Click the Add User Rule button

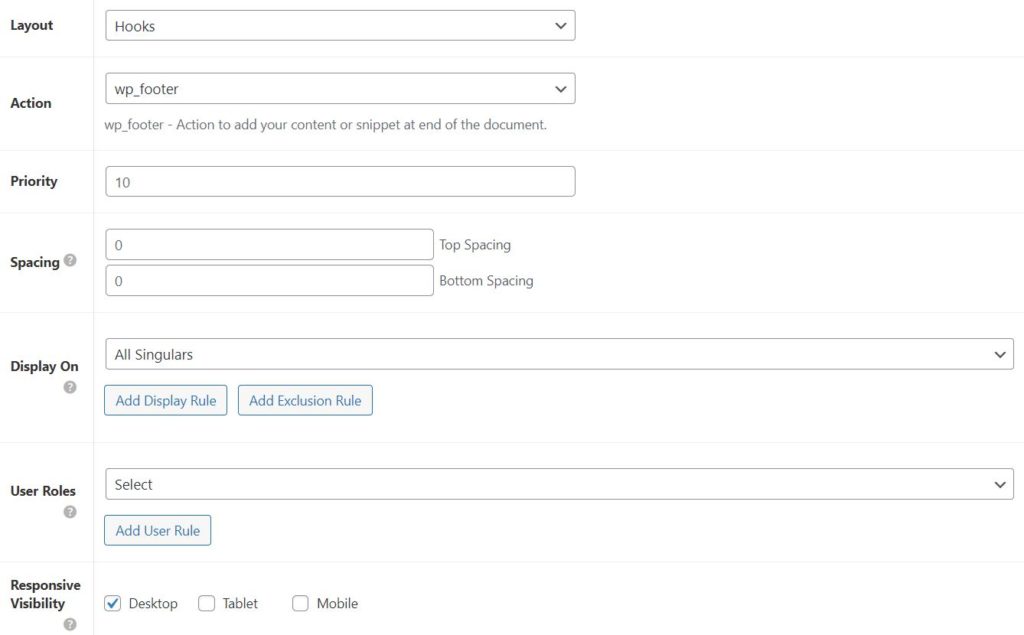coord(157,530)
